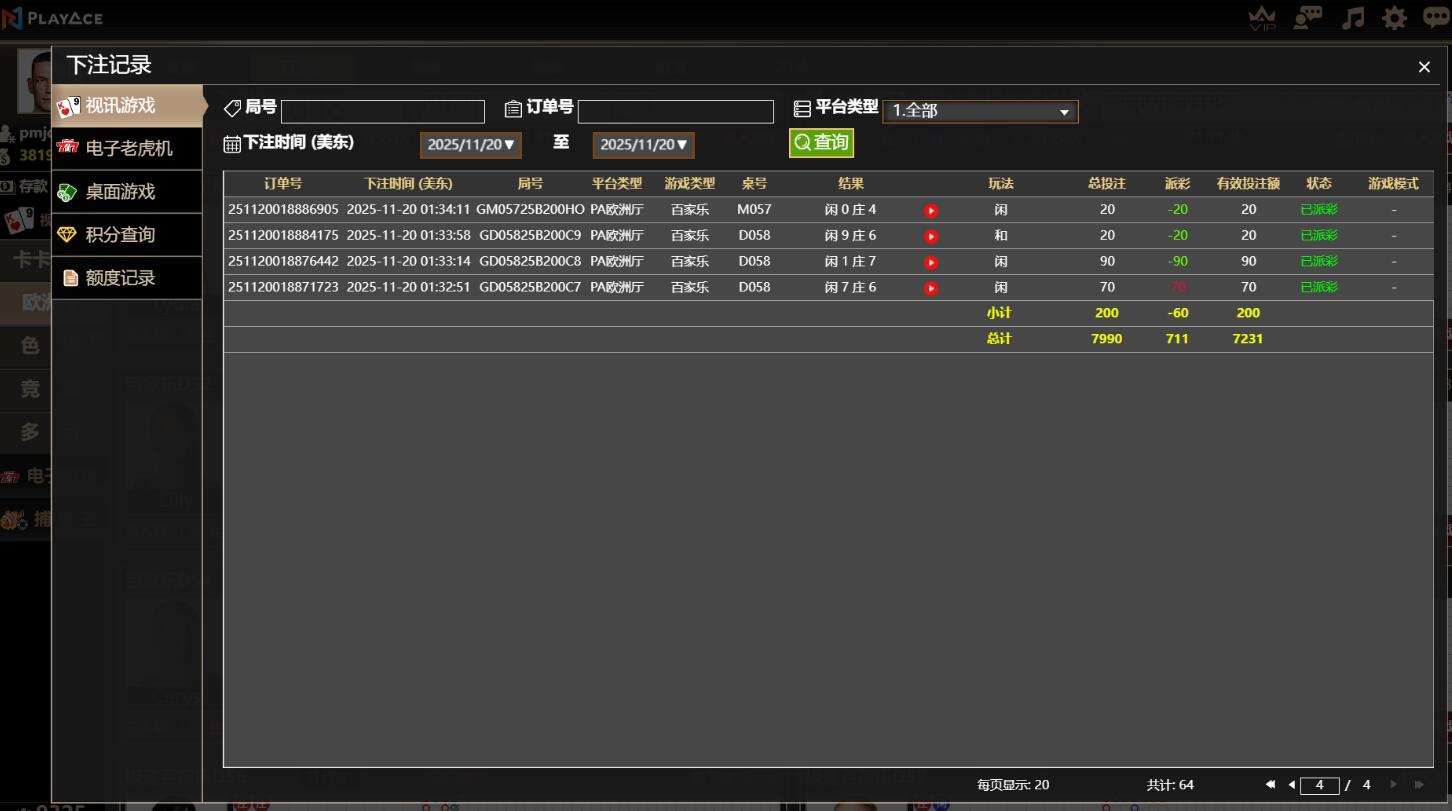Expand the 平台类型 dropdown showing 1.全部

(x=980, y=111)
